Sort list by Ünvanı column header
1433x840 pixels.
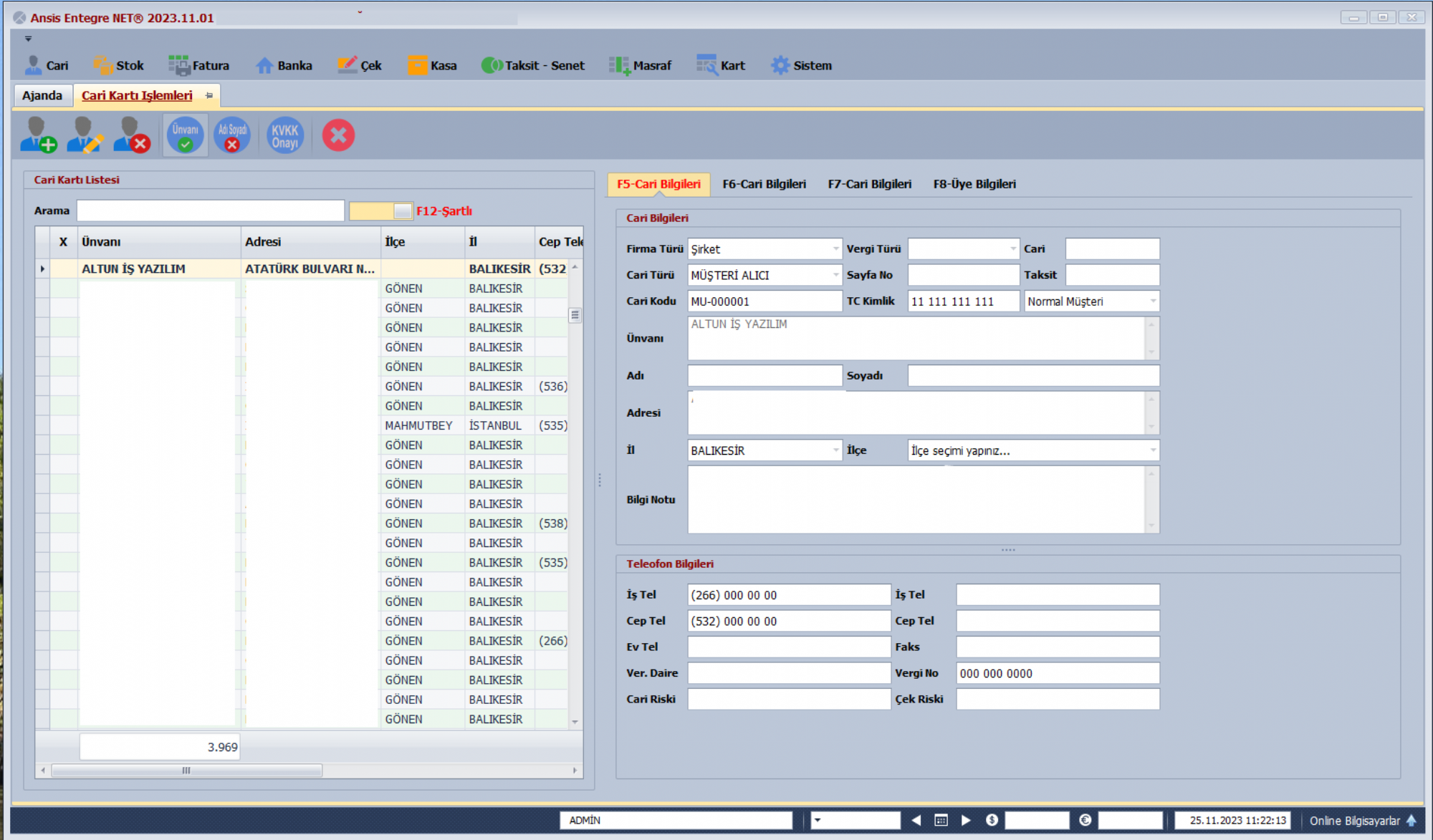(158, 242)
